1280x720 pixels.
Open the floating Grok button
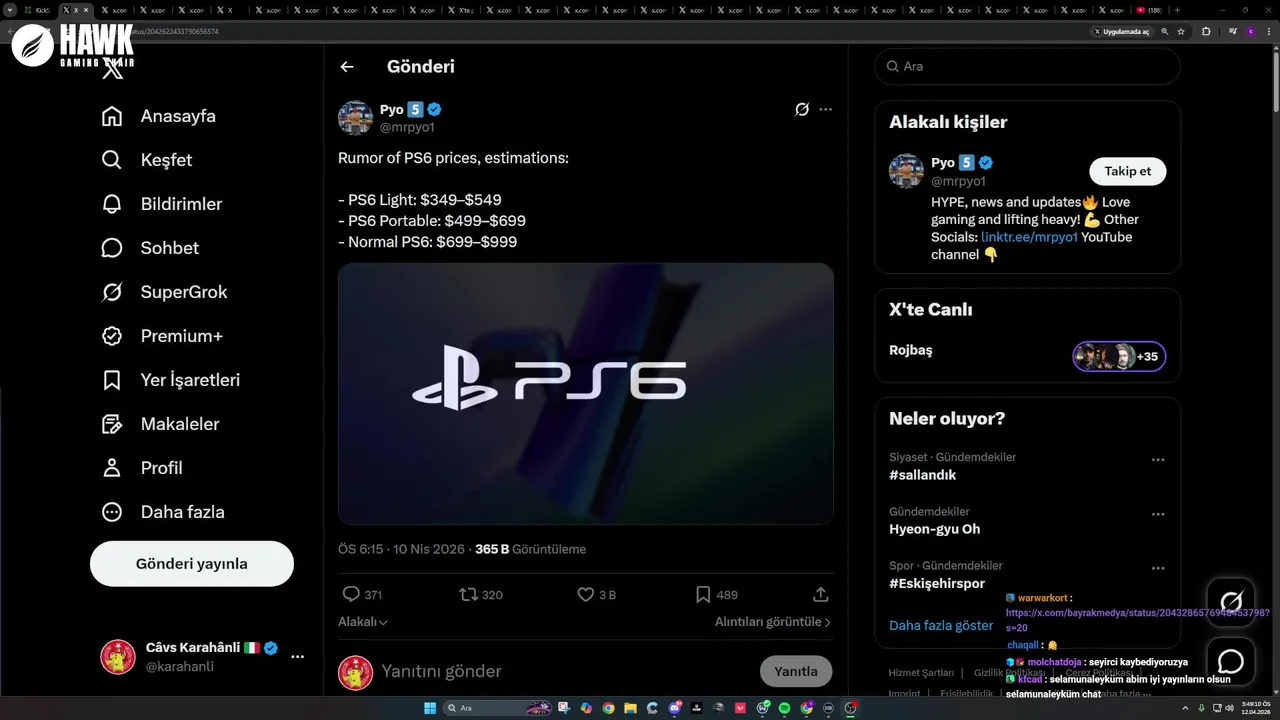click(x=1231, y=602)
